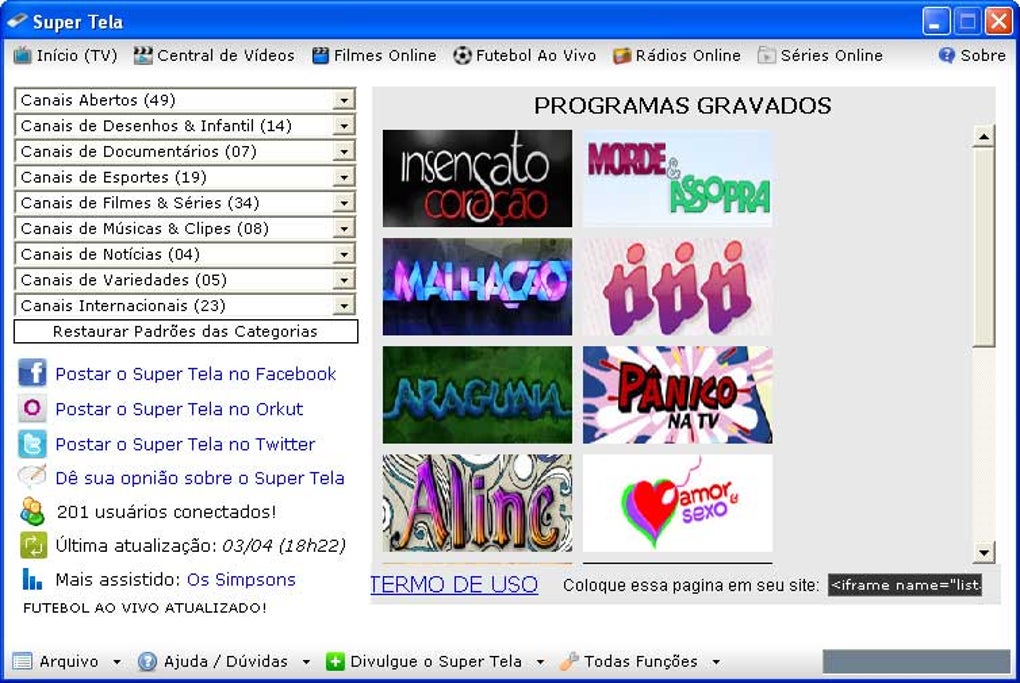
Task: Click Postar o Super Tela no Facebook
Action: point(195,374)
